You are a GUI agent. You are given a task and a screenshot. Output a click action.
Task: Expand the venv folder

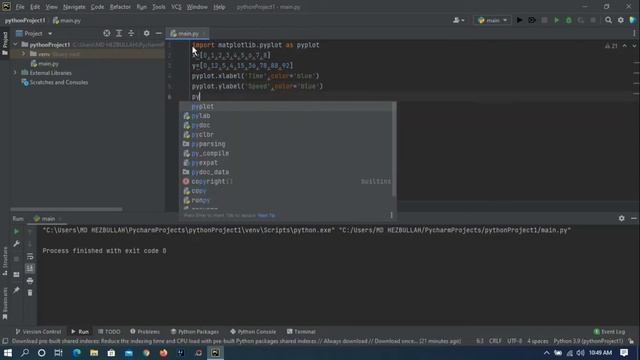(x=24, y=54)
